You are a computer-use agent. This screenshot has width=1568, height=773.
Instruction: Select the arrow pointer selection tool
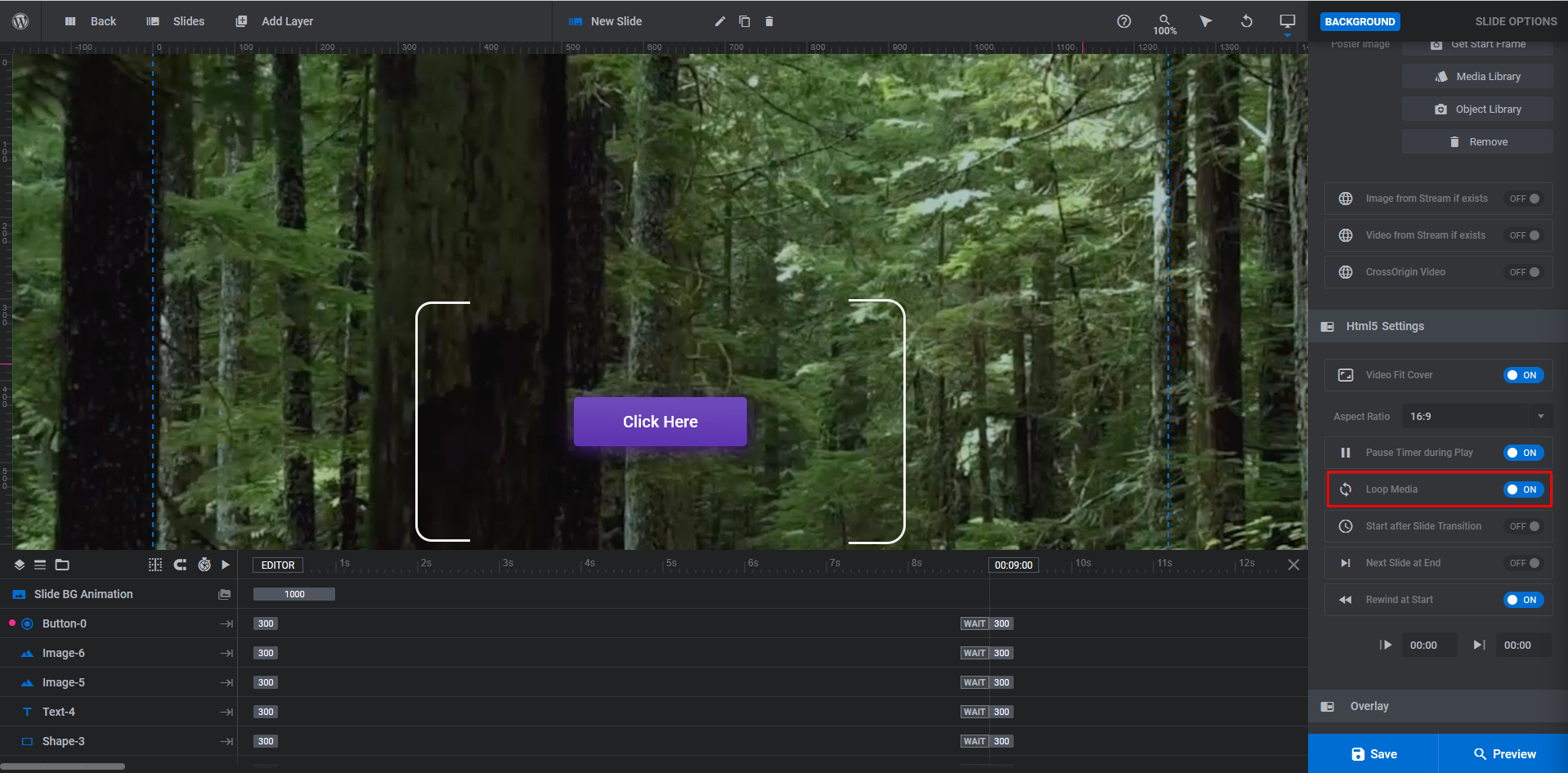coord(1206,21)
